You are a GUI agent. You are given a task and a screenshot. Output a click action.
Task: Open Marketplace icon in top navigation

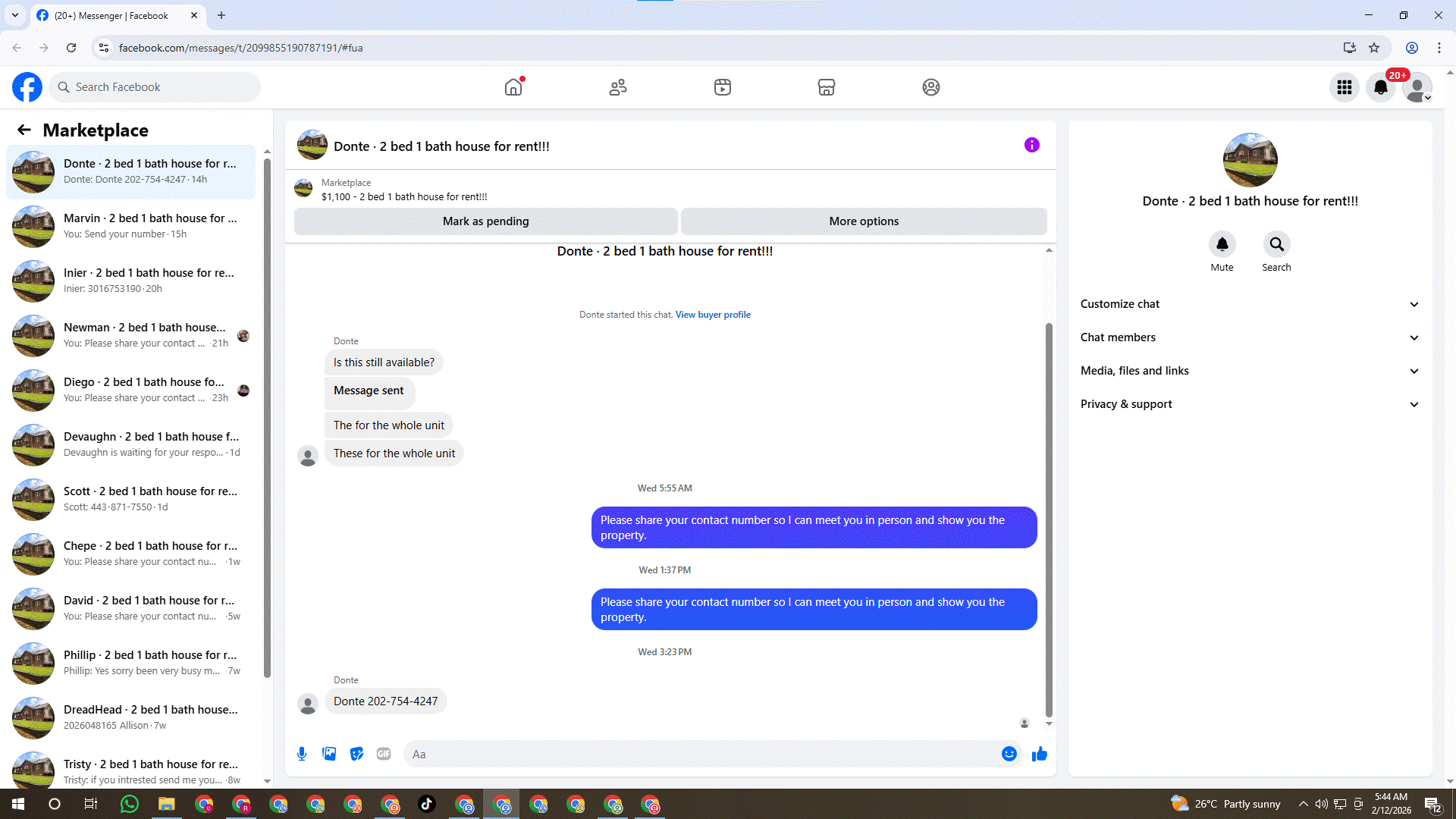827,87
